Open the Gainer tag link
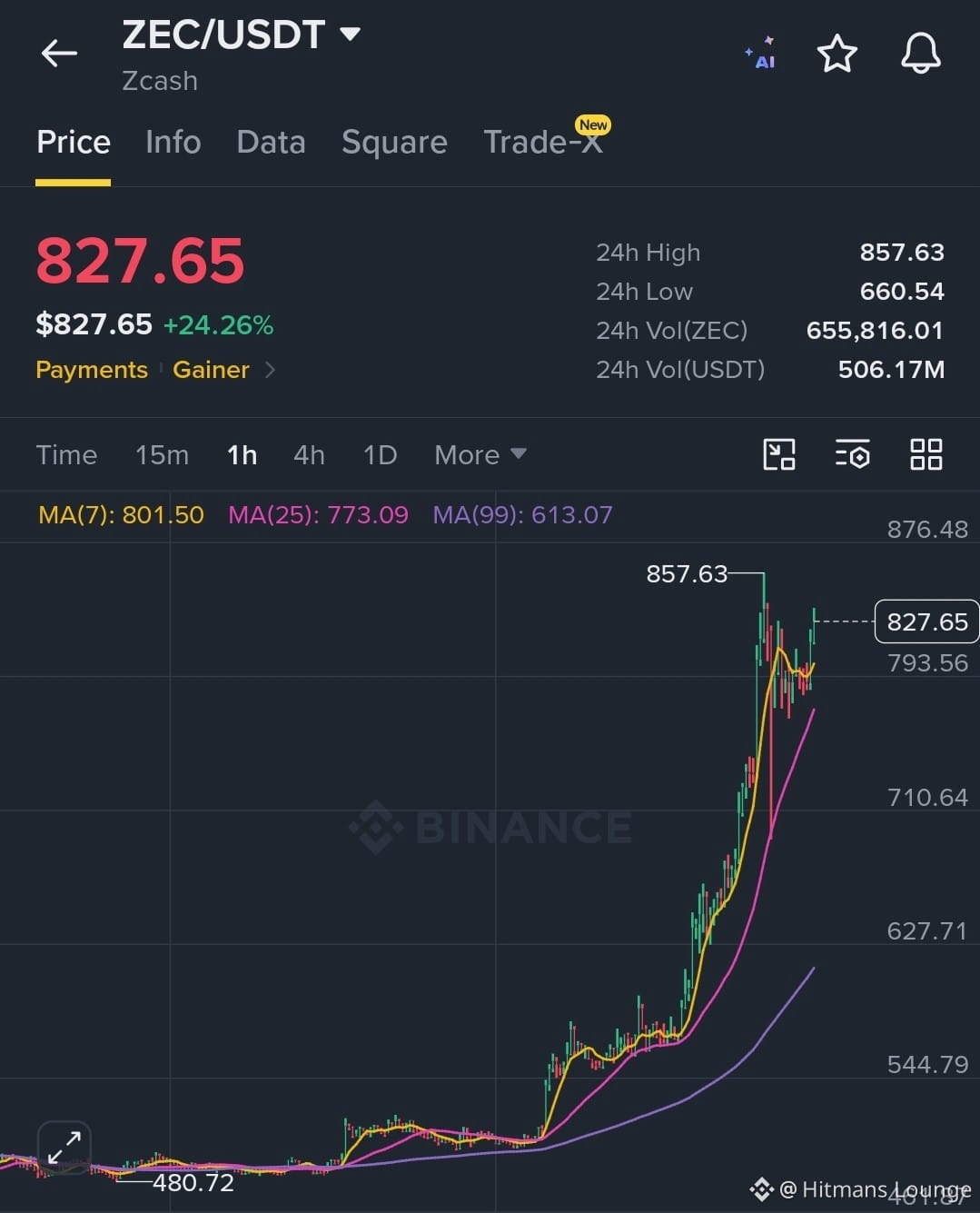This screenshot has width=980, height=1213. (x=211, y=370)
